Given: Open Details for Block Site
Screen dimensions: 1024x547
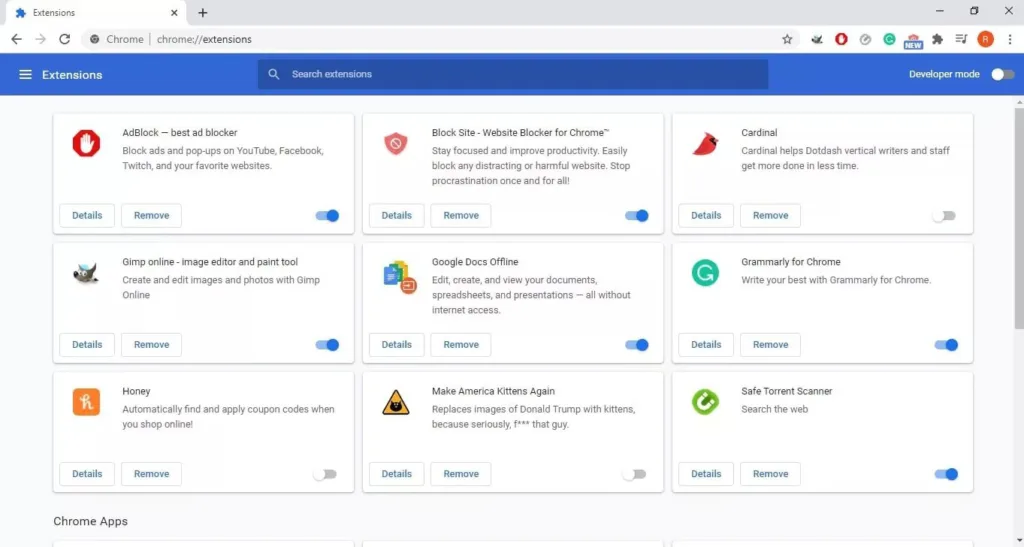Looking at the screenshot, I should coord(396,215).
